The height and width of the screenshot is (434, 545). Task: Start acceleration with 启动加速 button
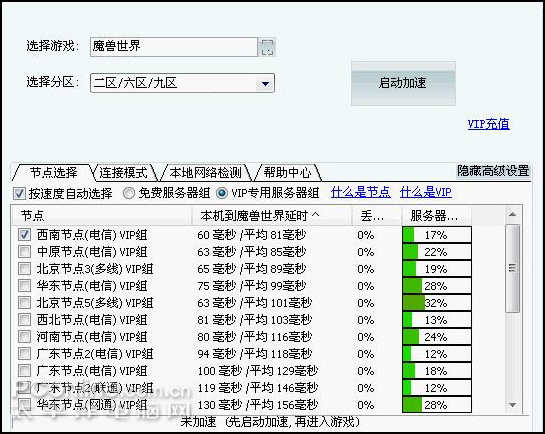coord(403,83)
